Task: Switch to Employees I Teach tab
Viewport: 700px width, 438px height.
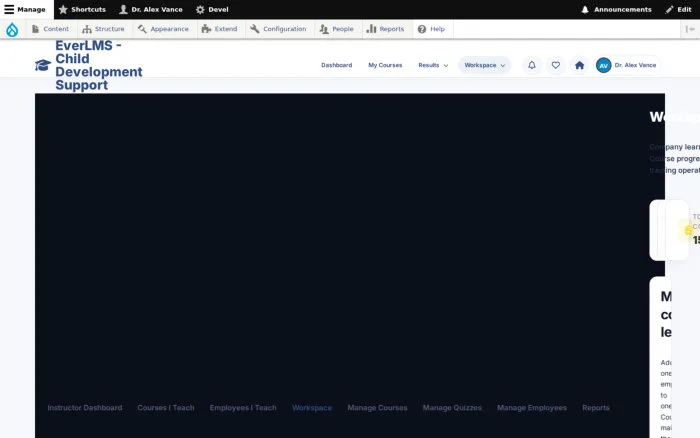Action: pyautogui.click(x=243, y=408)
